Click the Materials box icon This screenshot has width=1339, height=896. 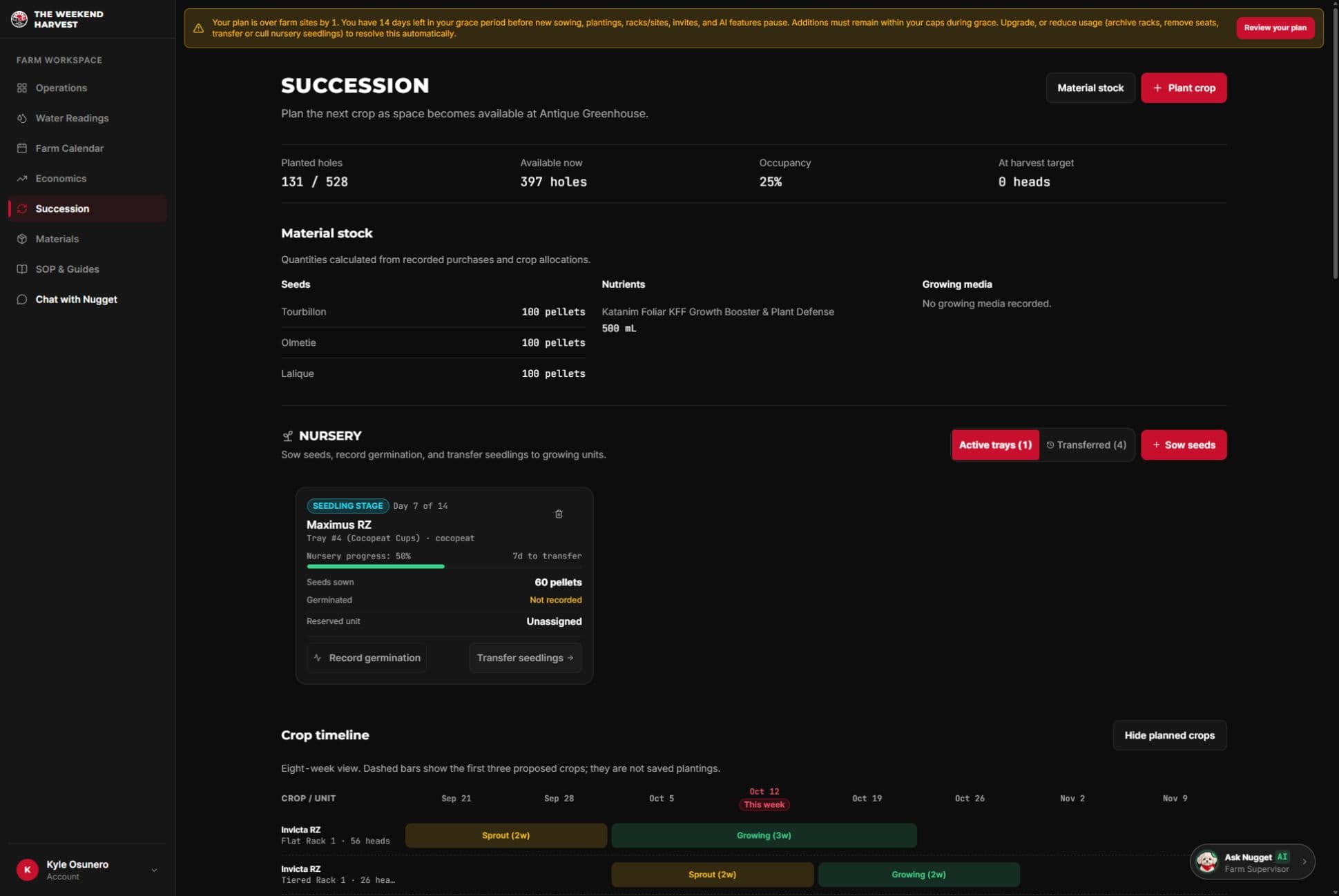(x=22, y=239)
